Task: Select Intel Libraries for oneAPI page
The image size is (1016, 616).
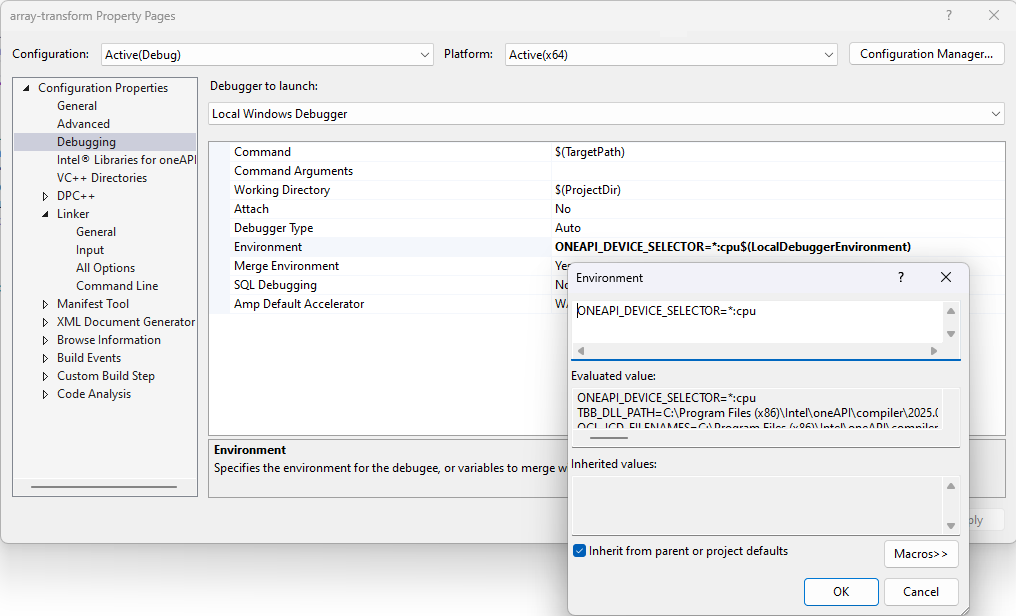Action: [125, 160]
